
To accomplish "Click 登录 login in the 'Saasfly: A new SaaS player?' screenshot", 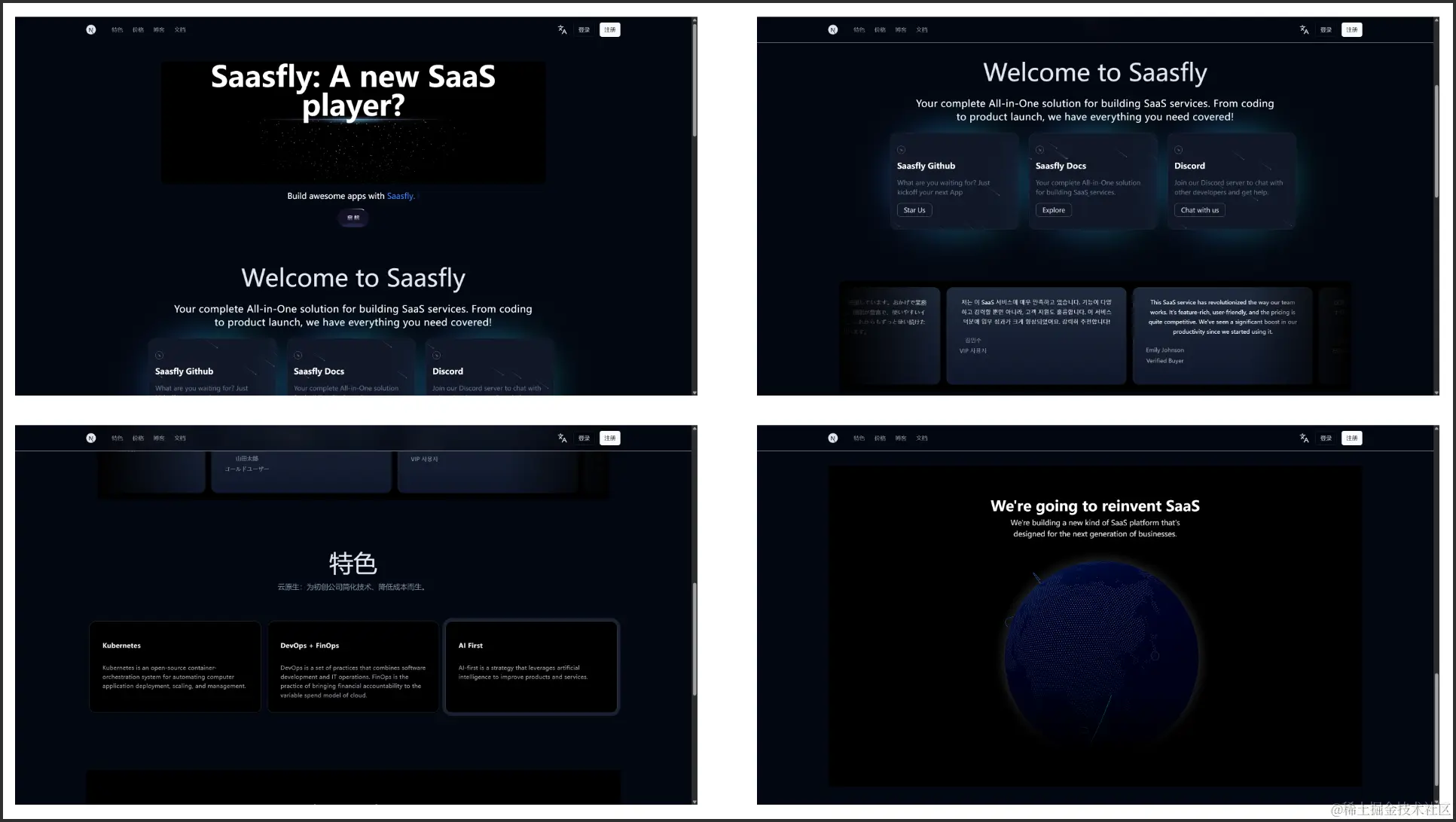I will 584,30.
